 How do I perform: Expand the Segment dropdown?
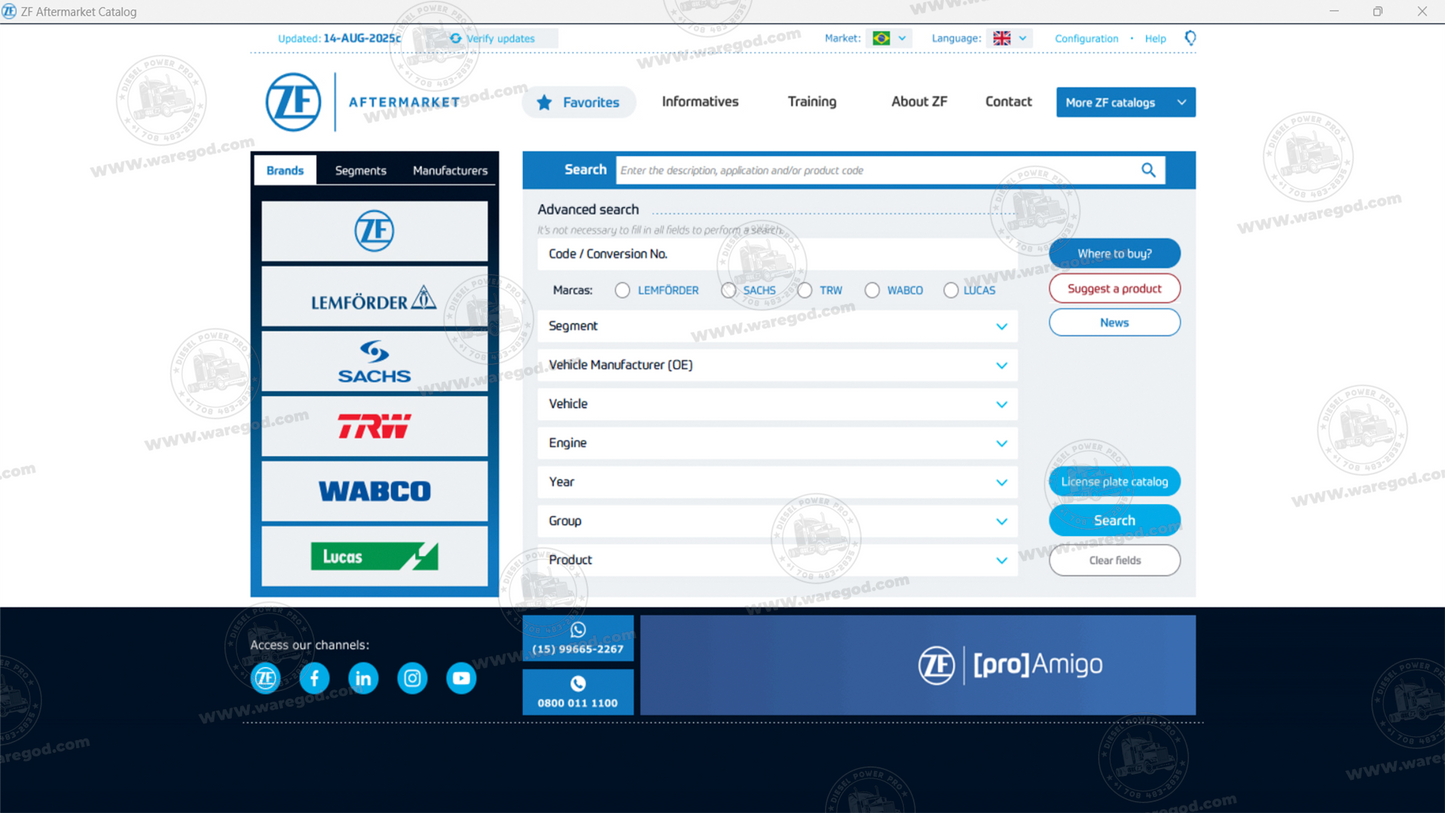coord(777,326)
